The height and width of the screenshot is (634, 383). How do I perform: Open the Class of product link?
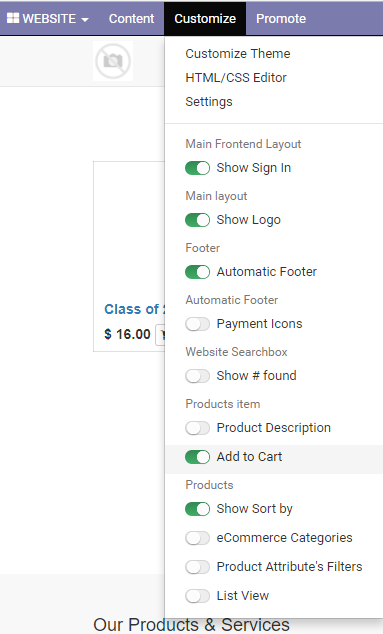pos(134,309)
